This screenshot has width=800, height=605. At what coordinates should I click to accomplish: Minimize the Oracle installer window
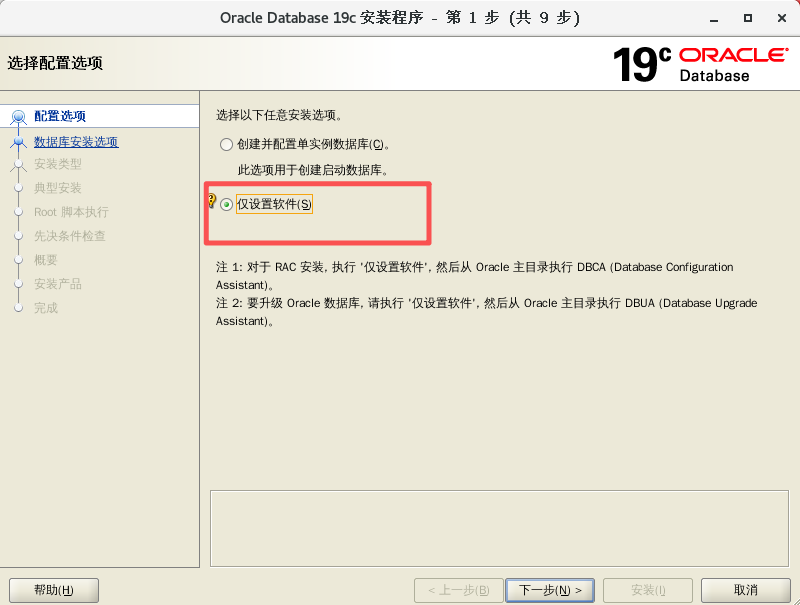pos(714,18)
